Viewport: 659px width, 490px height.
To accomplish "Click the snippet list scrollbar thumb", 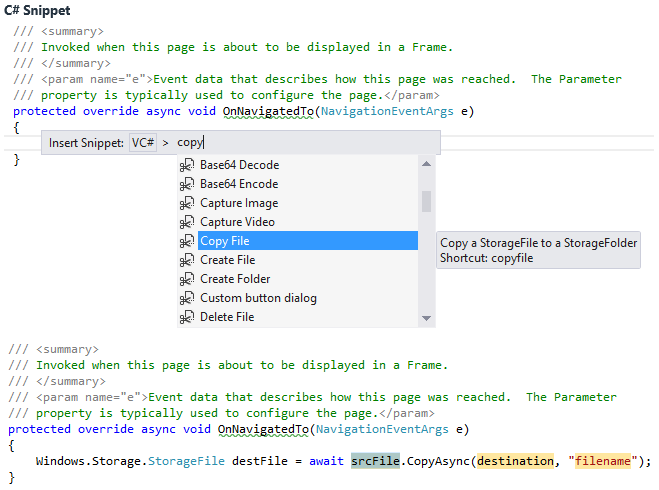I will click(x=427, y=202).
